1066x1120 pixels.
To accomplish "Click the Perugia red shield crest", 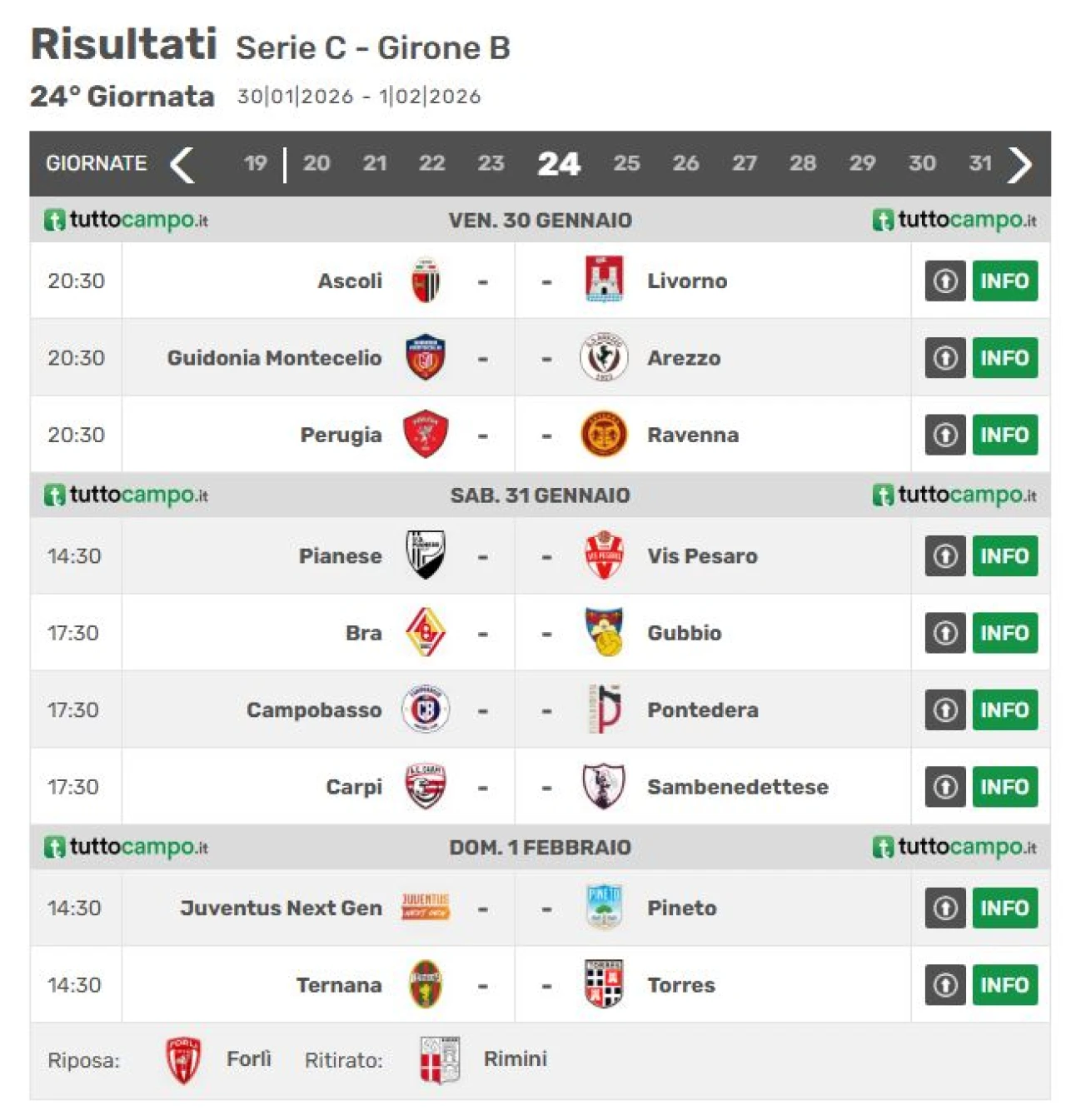I will 426,434.
